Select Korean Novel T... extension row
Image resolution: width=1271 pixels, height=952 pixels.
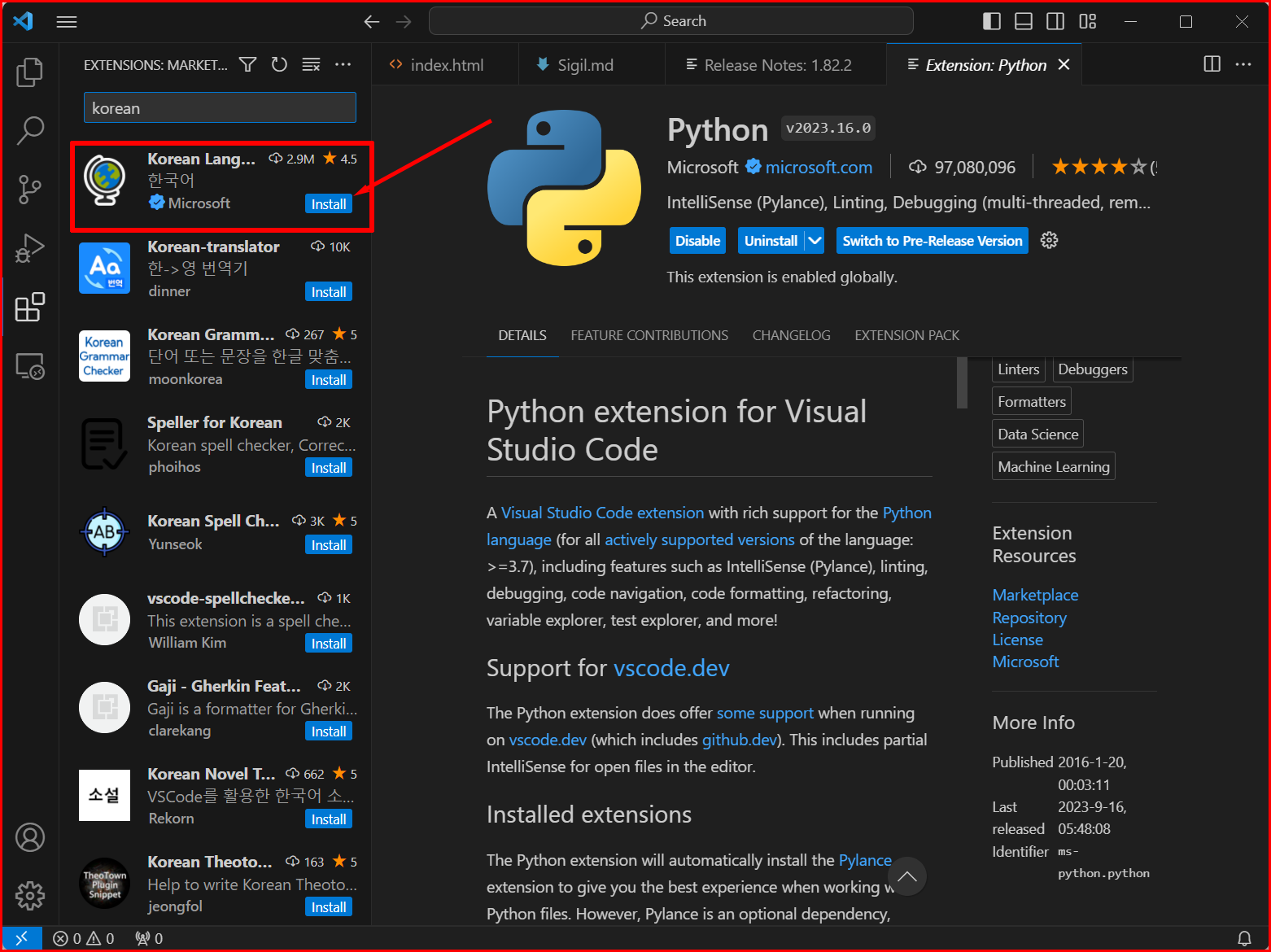click(x=216, y=795)
